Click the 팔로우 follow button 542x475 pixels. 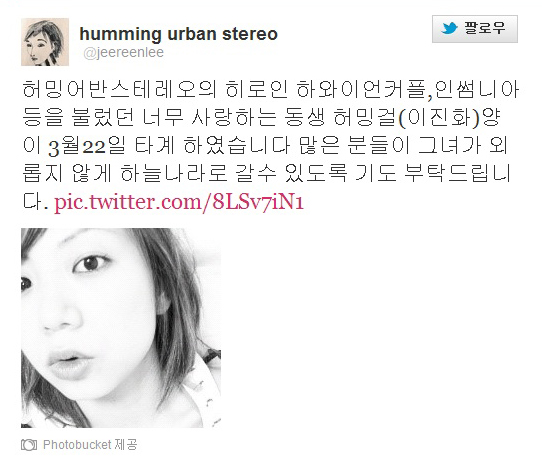tap(475, 29)
